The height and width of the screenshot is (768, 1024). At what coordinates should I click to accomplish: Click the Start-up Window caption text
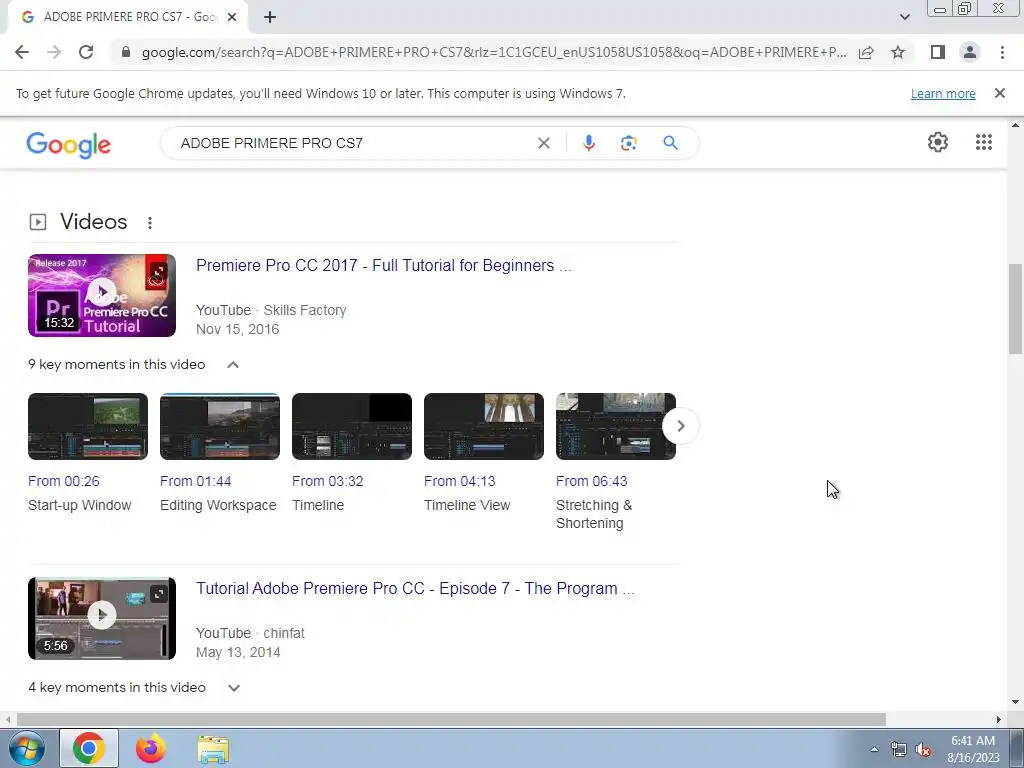[x=80, y=505]
